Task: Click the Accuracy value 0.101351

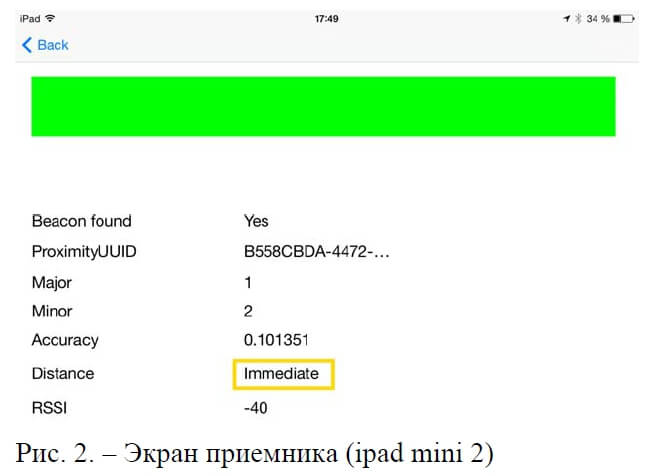Action: [276, 341]
